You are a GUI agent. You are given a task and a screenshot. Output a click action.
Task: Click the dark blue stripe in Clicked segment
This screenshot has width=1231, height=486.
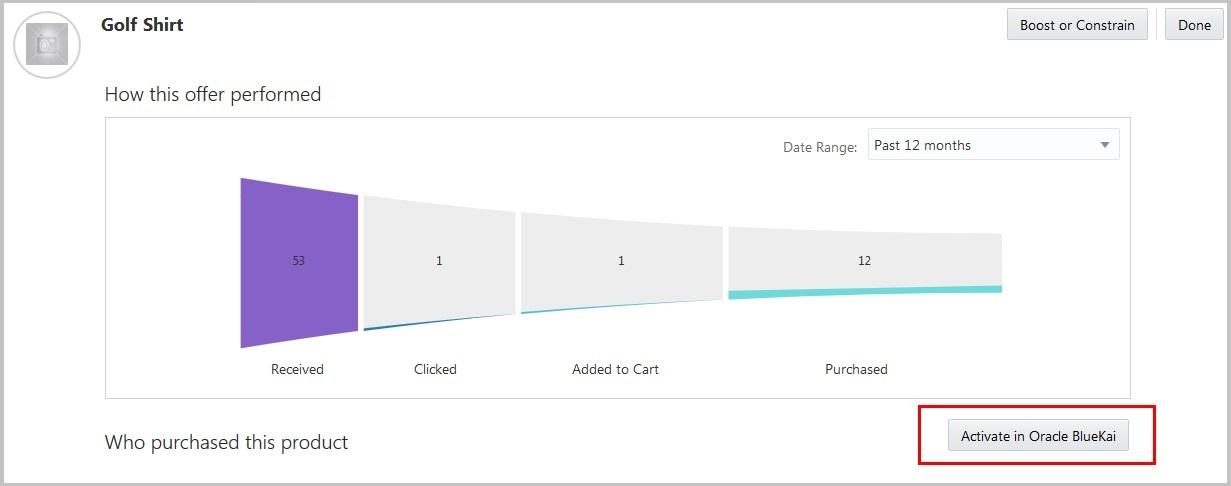coord(440,321)
